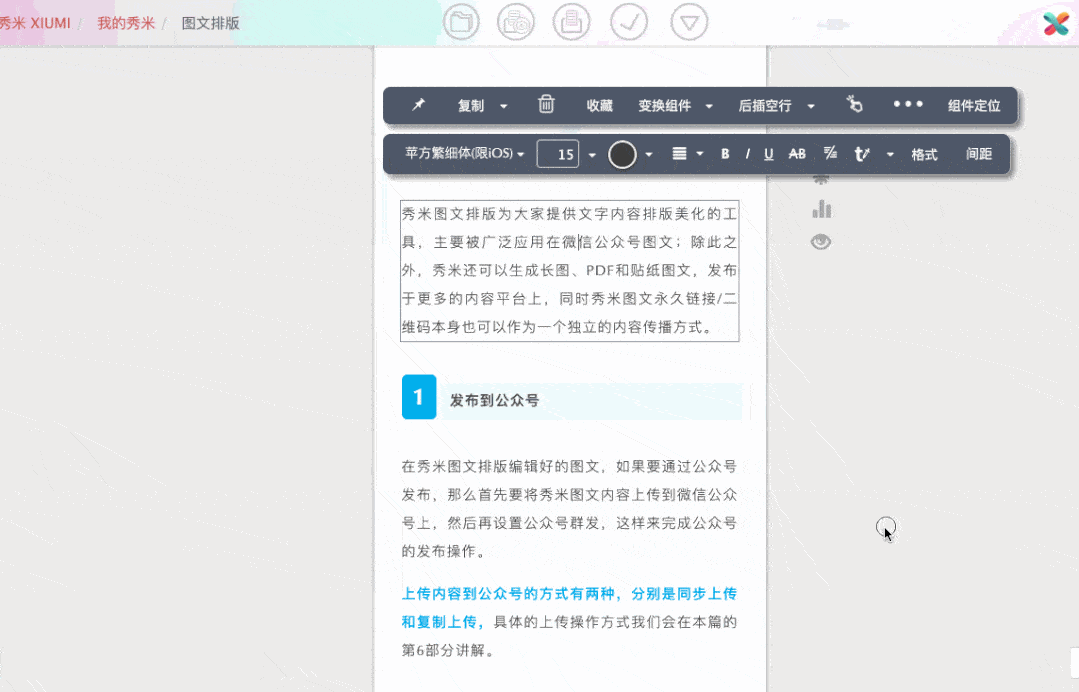Toggle strikethrough AB formatting
Viewport: 1079px width, 692px height.
(797, 154)
